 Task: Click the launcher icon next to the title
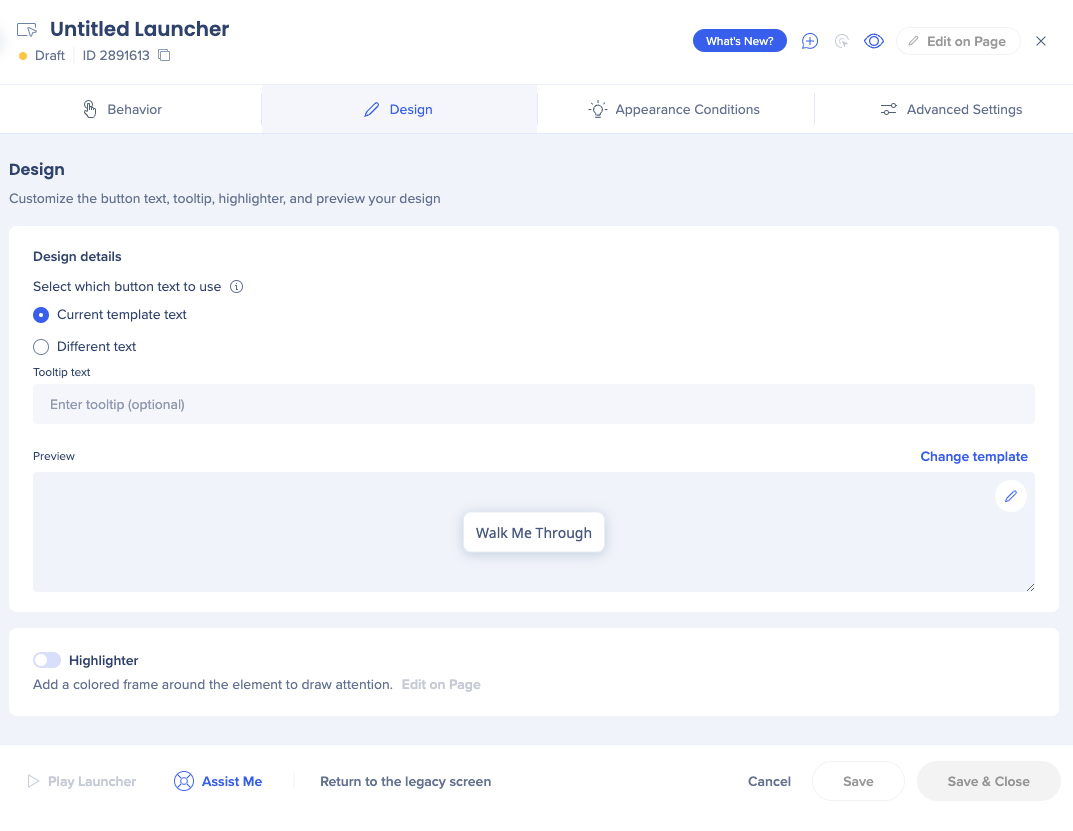pos(27,29)
